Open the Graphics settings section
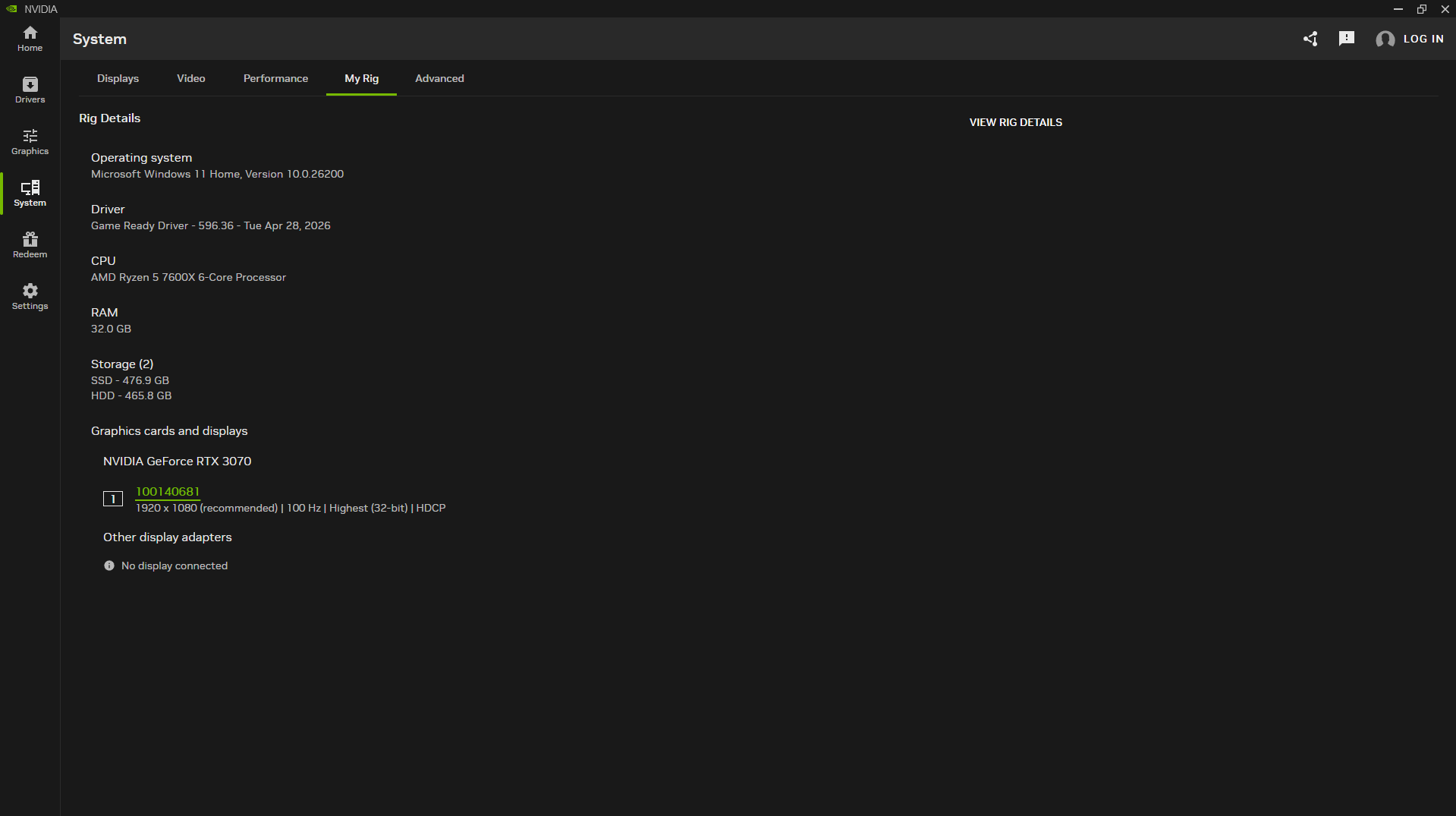Viewport: 1456px width, 816px height. (x=30, y=142)
